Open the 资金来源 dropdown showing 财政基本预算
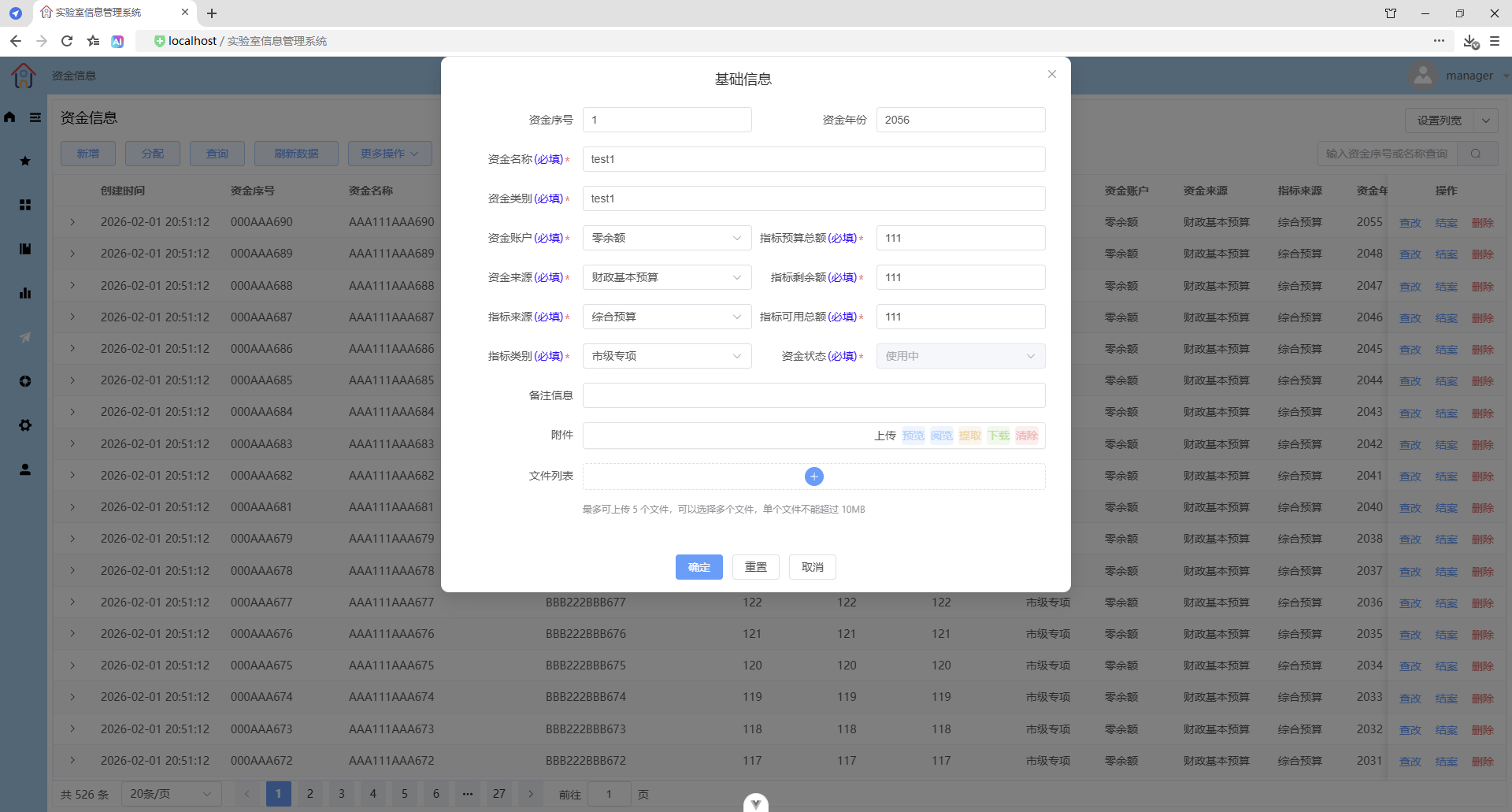The image size is (1512, 812). click(667, 277)
